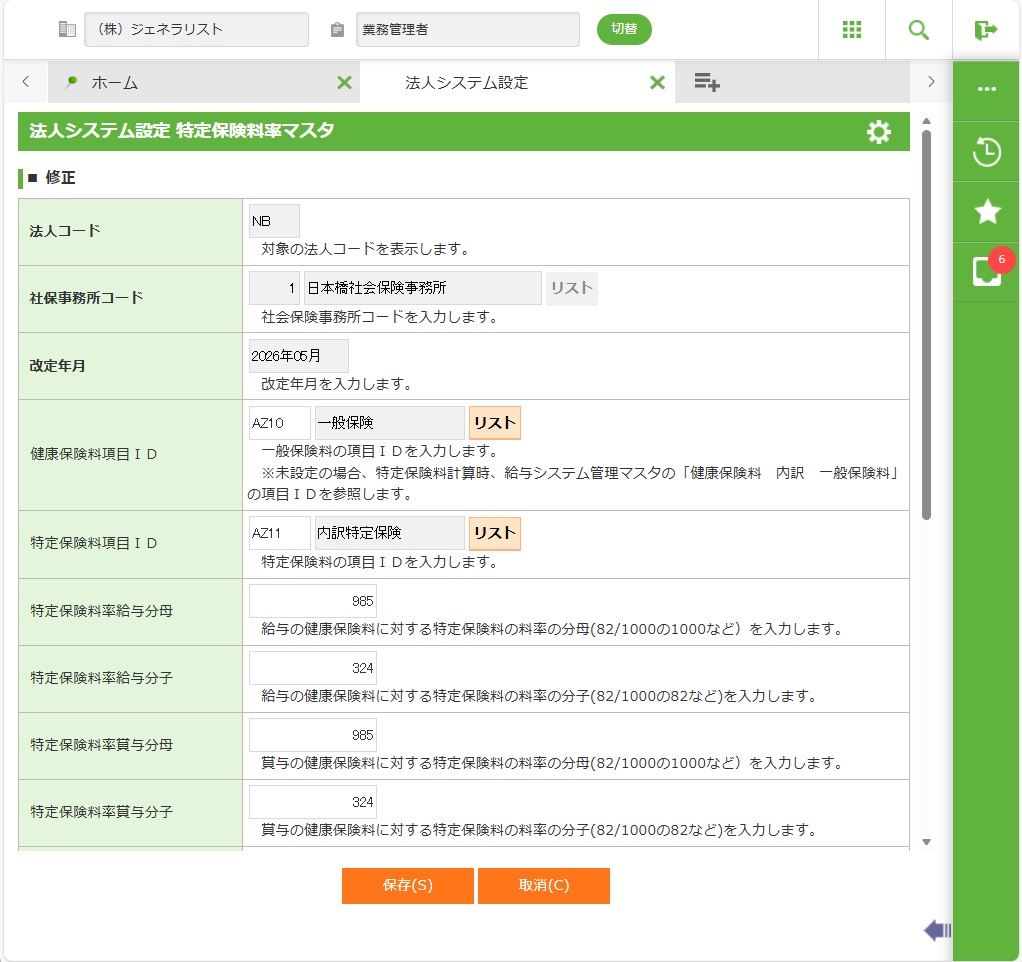Click the 取消(C) button
Screen dimensions: 1022x962
point(543,885)
